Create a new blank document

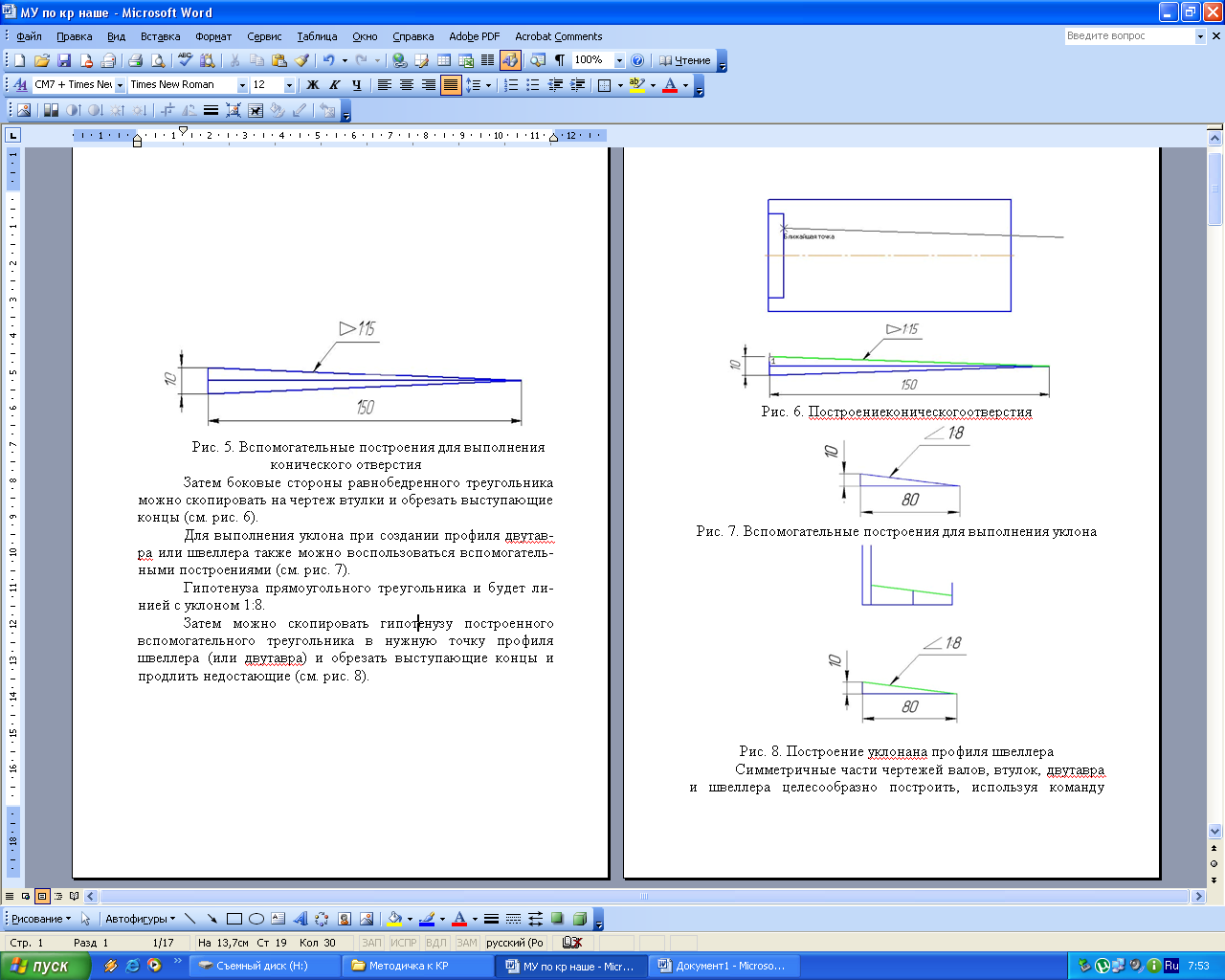[x=19, y=60]
